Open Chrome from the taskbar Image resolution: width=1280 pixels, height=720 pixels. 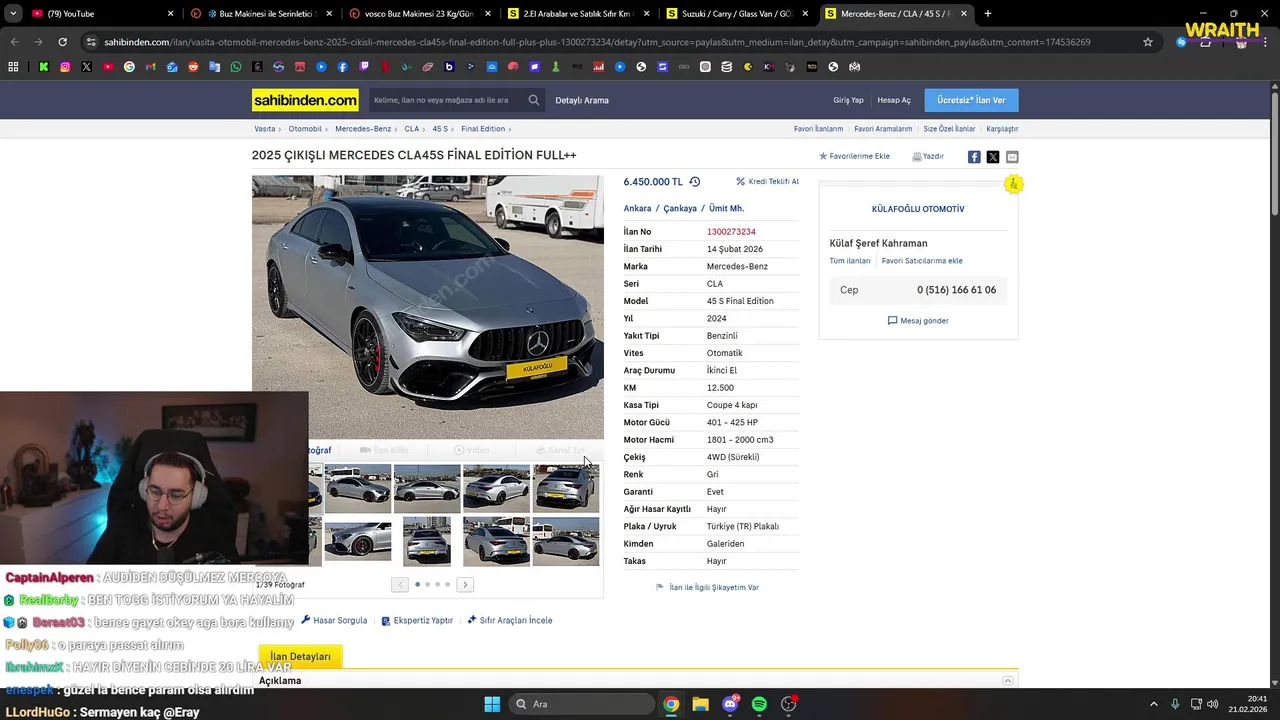pyautogui.click(x=671, y=704)
